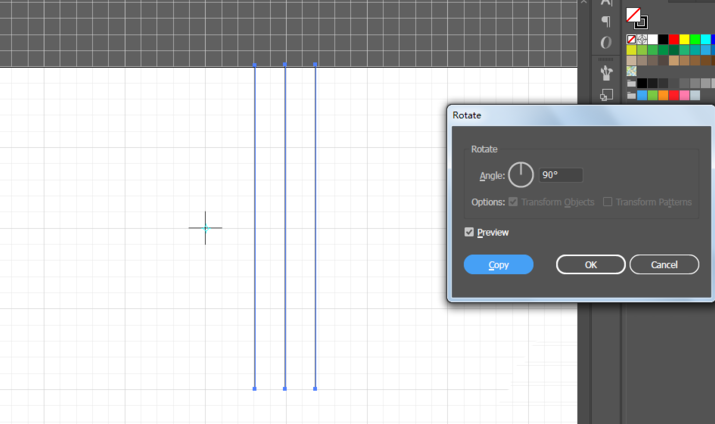The image size is (715, 424).
Task: Select the rightmost vertical line
Action: [x=315, y=227]
